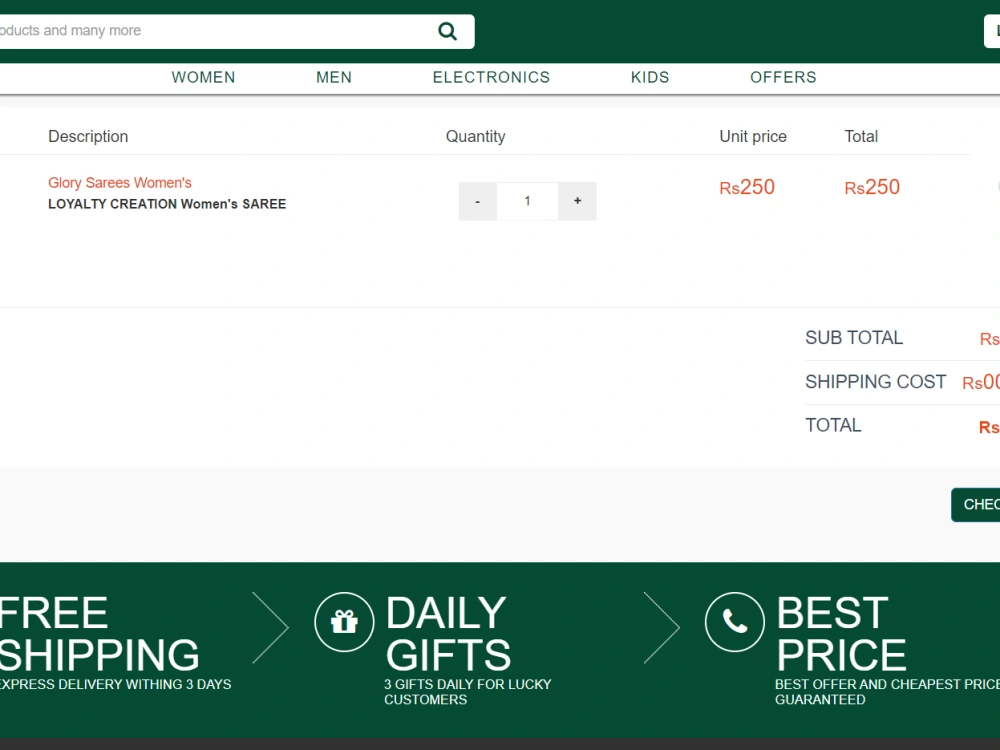Click the Total column value Rs250
Viewport: 1000px width, 750px height.
tap(872, 187)
